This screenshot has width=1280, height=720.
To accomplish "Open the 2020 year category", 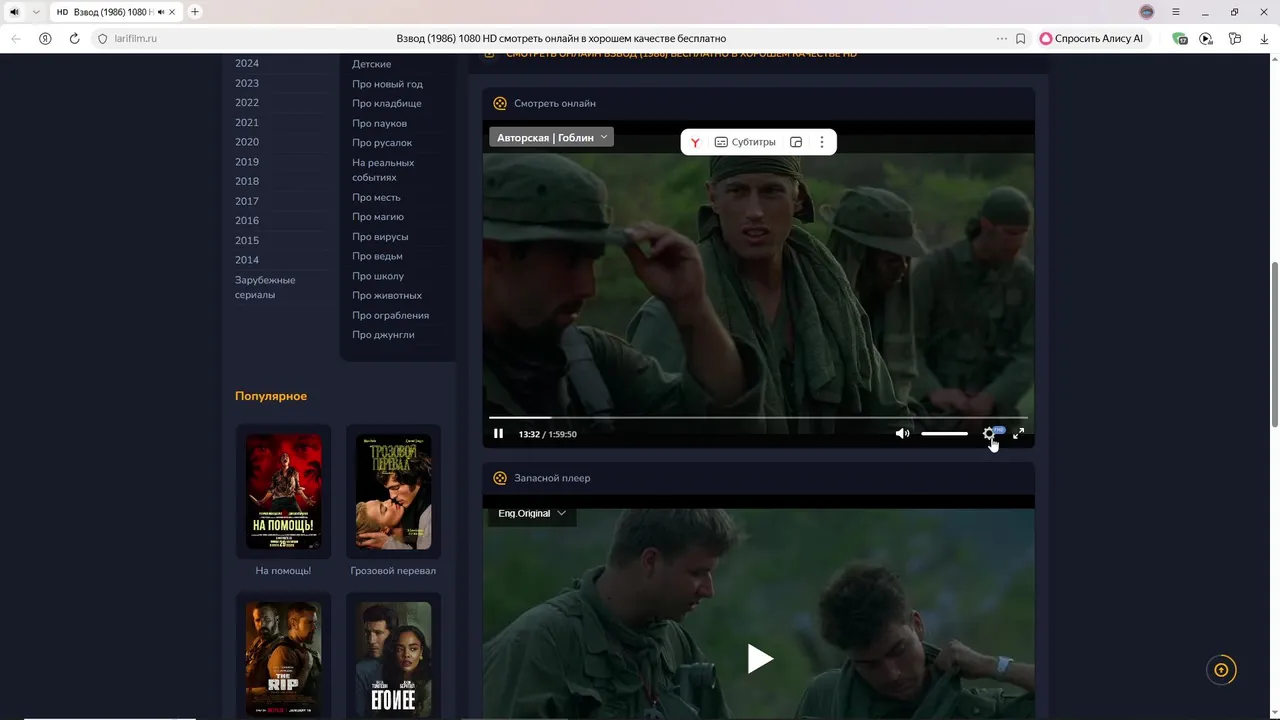I will pyautogui.click(x=247, y=142).
